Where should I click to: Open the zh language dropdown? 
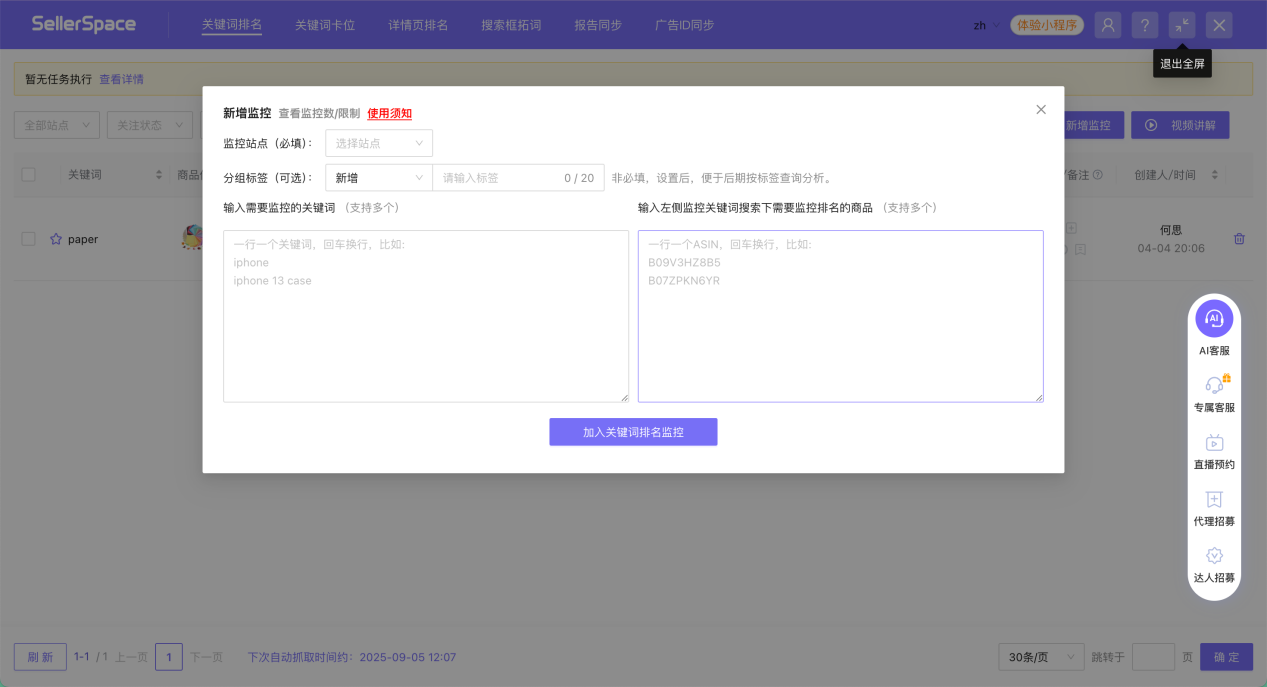click(986, 25)
